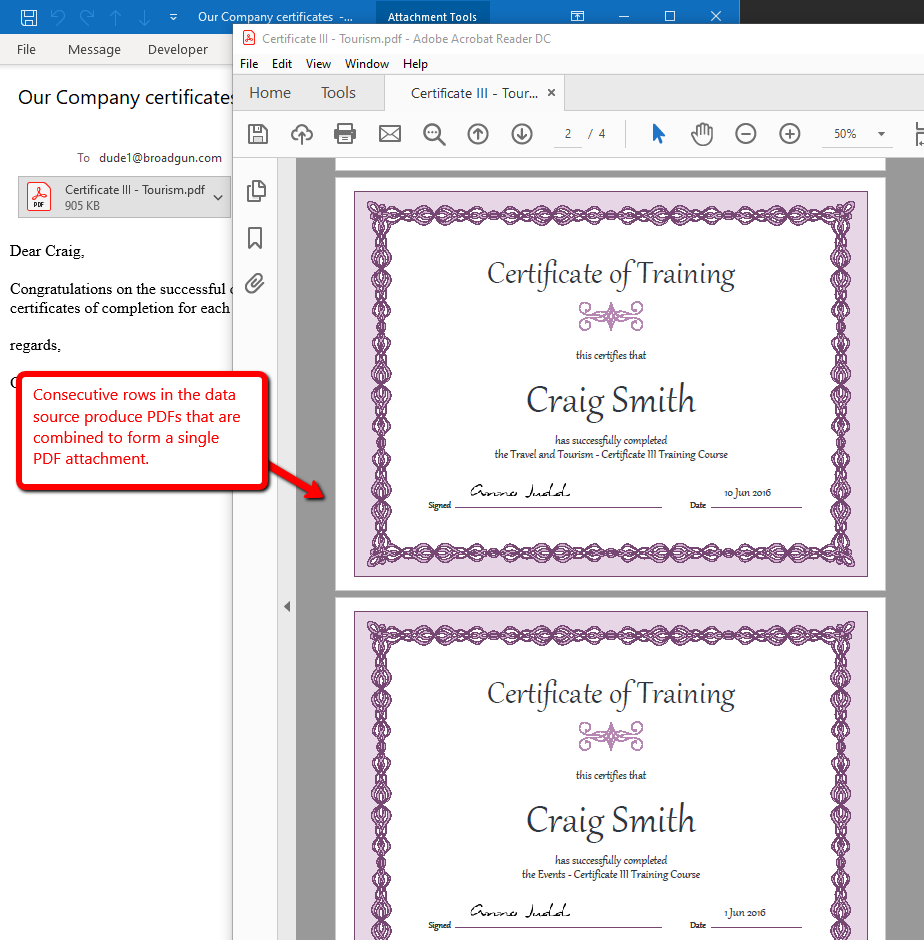Click the total page count "/ 4"
924x940 pixels.
(x=597, y=134)
